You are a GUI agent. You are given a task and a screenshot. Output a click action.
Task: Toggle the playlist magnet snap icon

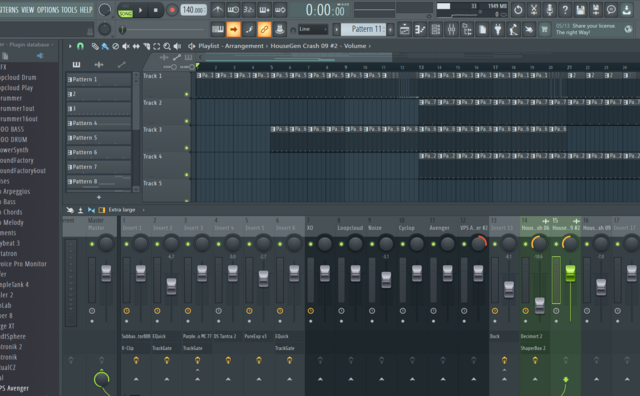click(80, 46)
